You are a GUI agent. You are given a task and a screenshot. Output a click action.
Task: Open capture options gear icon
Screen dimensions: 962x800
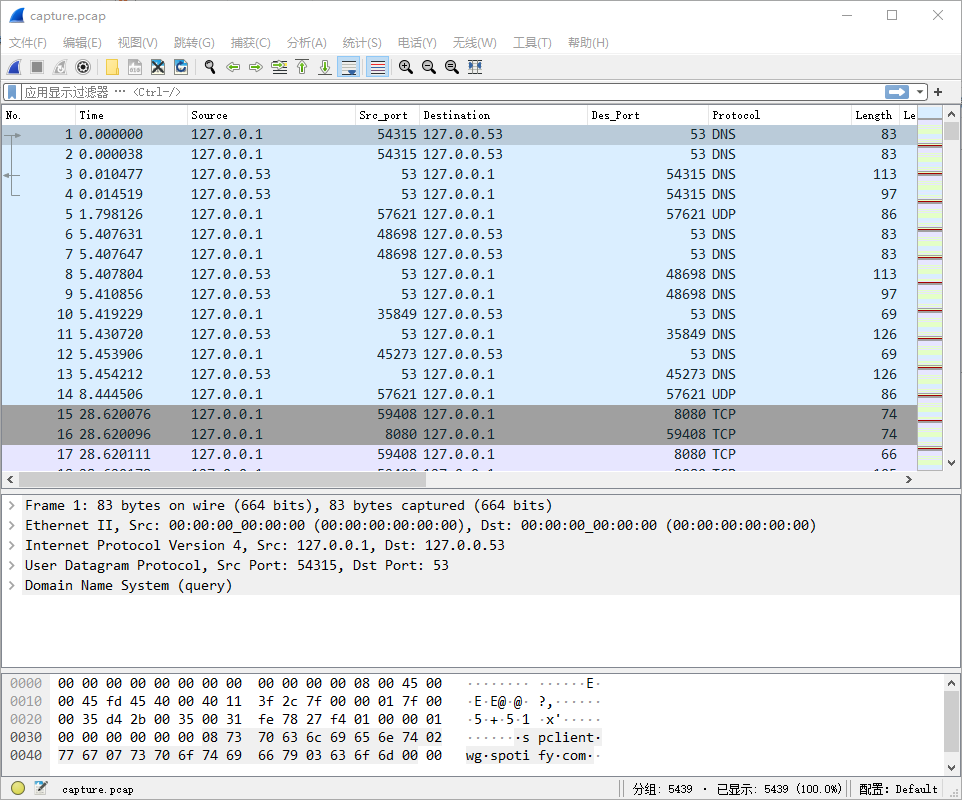coord(83,67)
